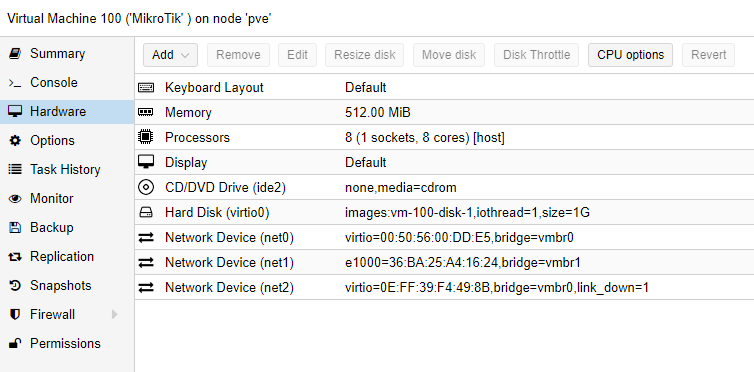Click the Processors chip icon
The width and height of the screenshot is (754, 372).
146,137
